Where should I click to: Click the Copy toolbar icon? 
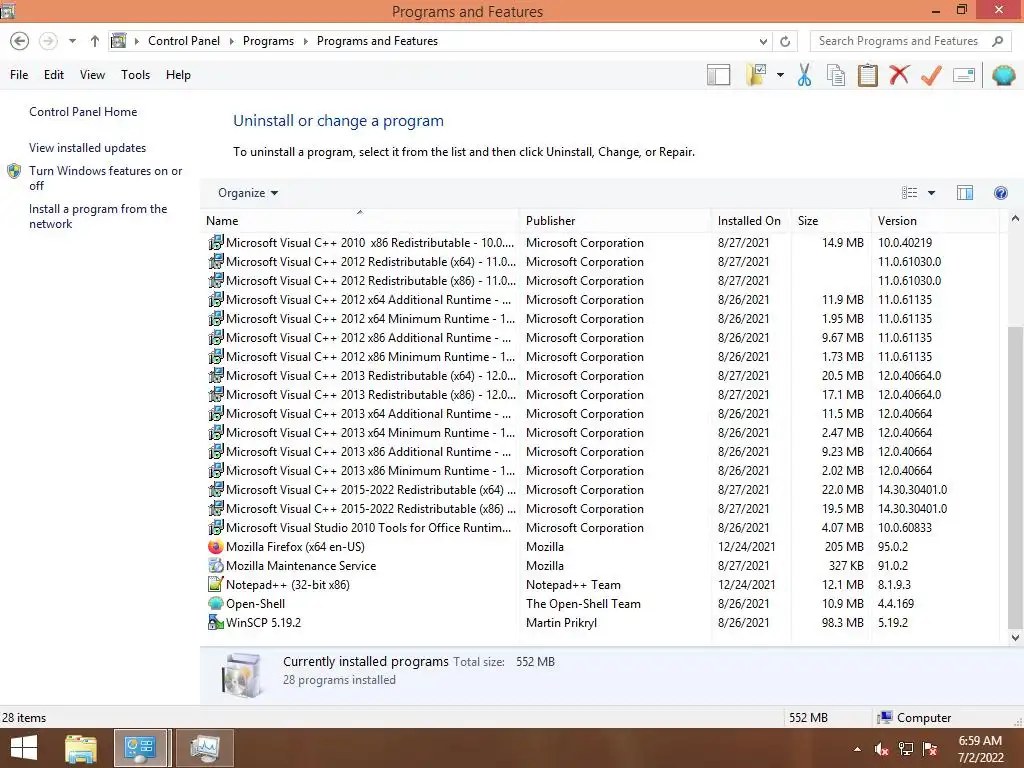pos(836,75)
